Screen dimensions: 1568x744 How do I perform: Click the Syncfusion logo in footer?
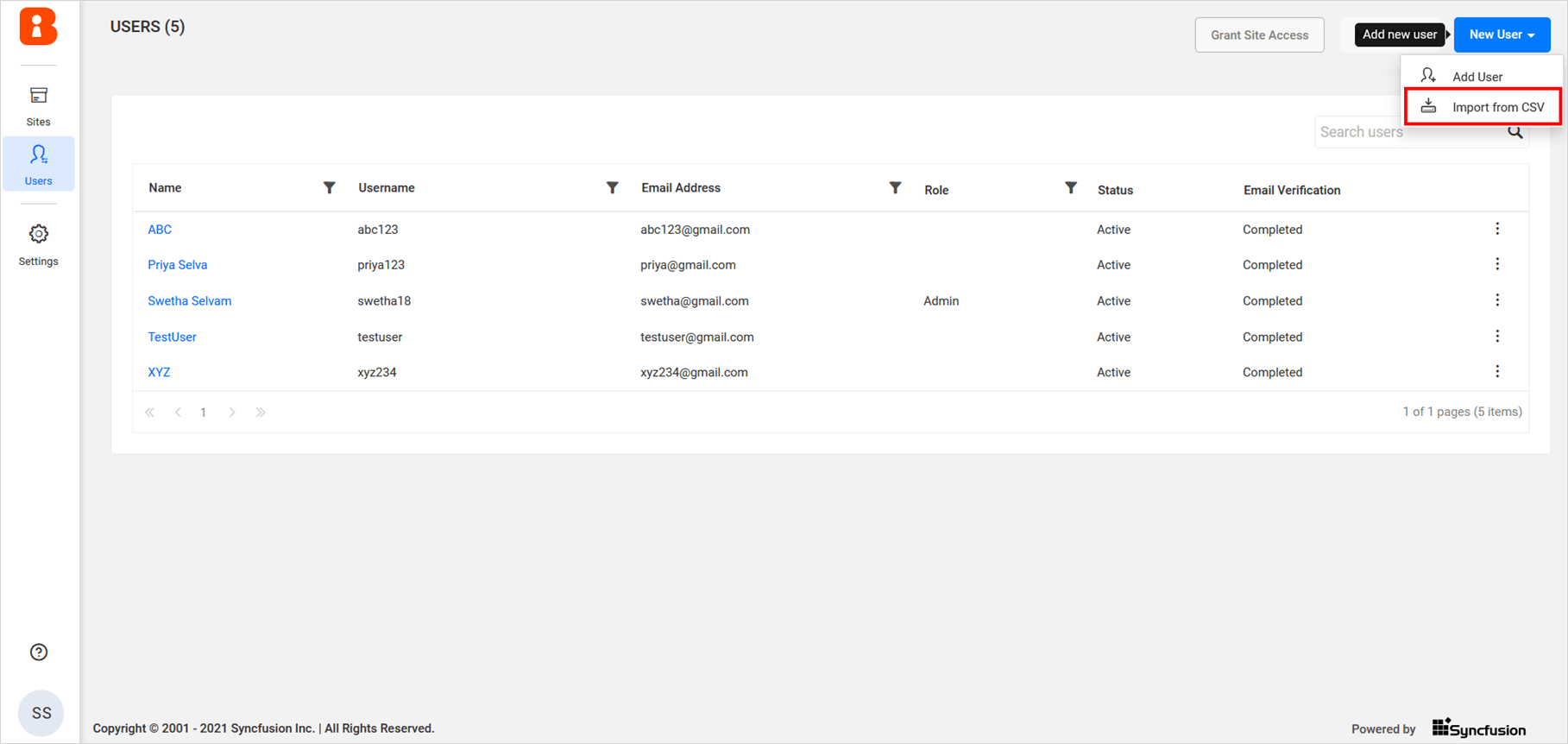1479,728
